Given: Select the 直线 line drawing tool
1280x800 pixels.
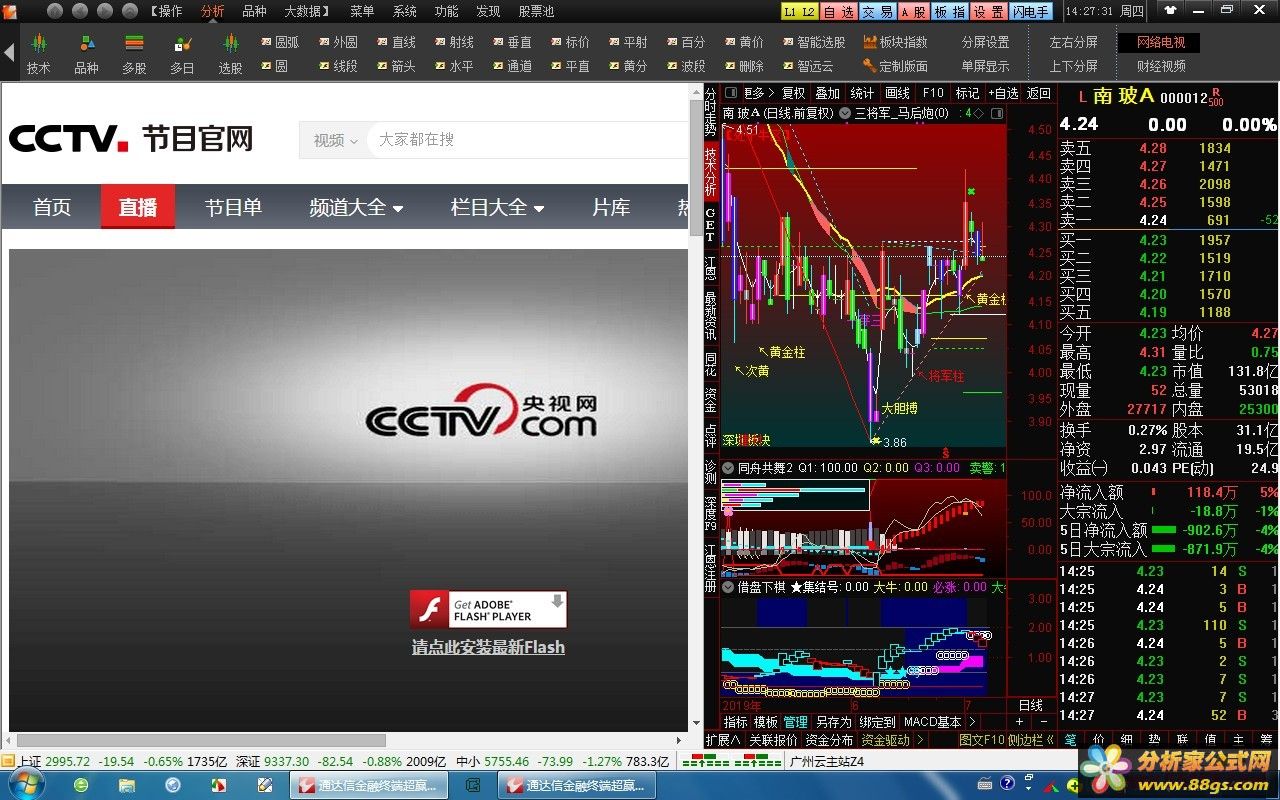Looking at the screenshot, I should click(396, 42).
